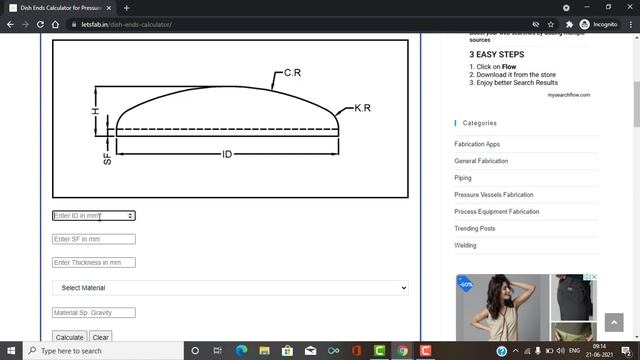Click the dark pants ad thumbnail

point(573,297)
